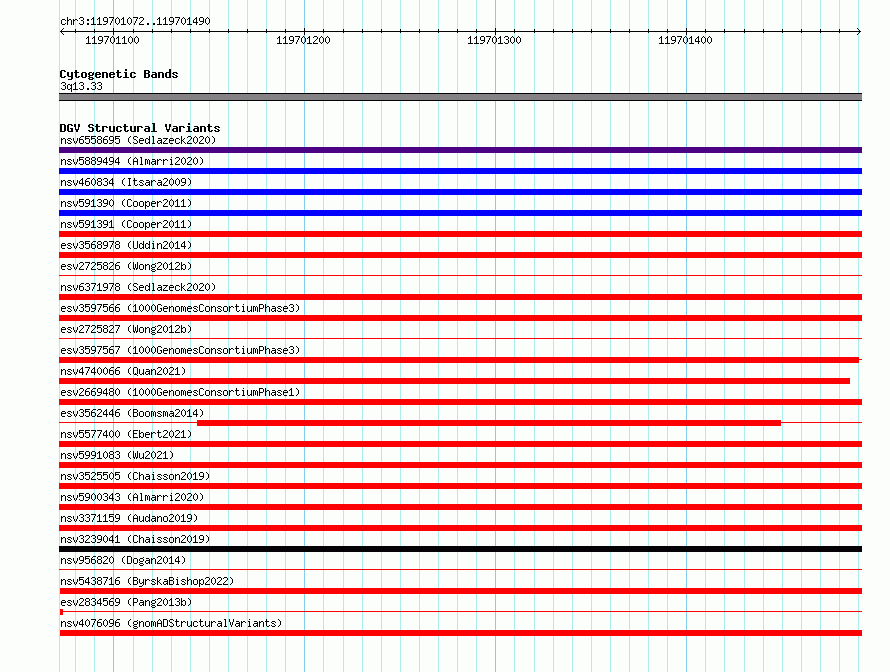Click the nsv591391 (Cooper2011) label
The height and width of the screenshot is (672, 890).
pyautogui.click(x=126, y=224)
